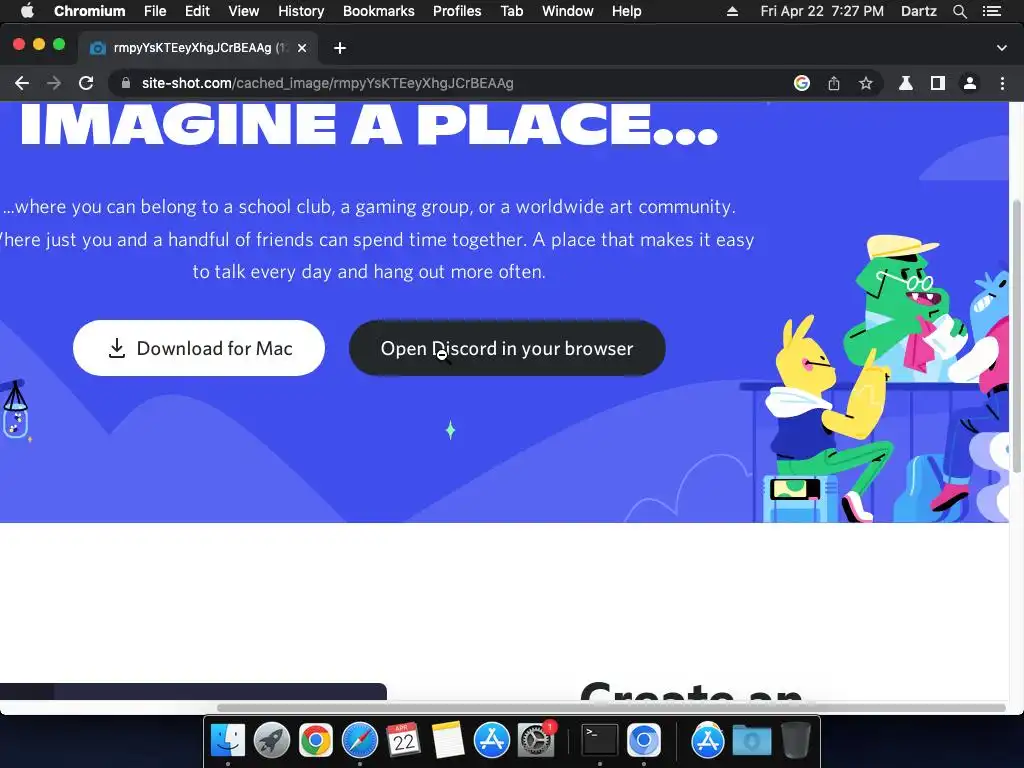Open the Window menu
This screenshot has height=768, width=1024.
[x=568, y=11]
